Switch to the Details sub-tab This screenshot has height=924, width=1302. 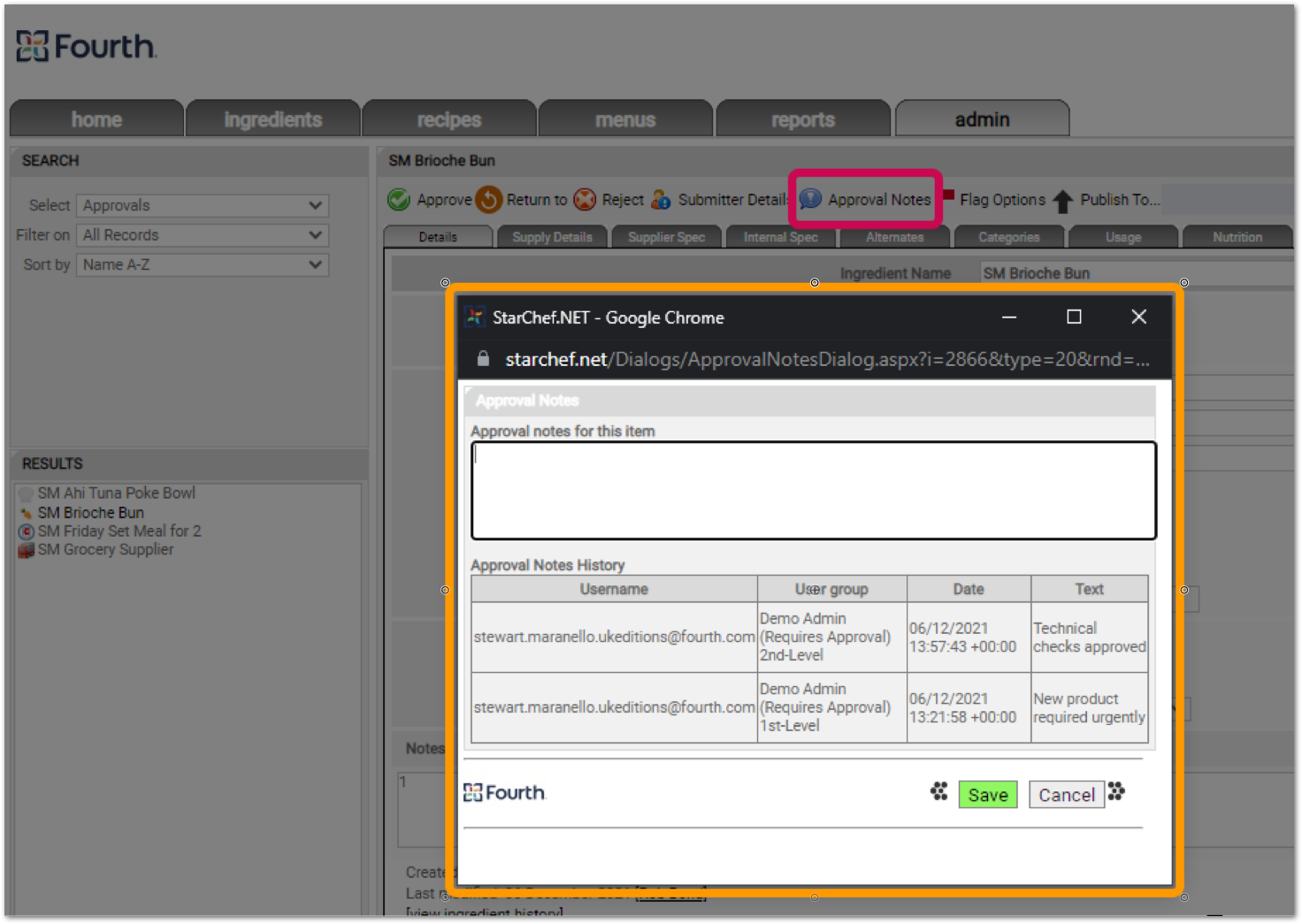[x=438, y=237]
